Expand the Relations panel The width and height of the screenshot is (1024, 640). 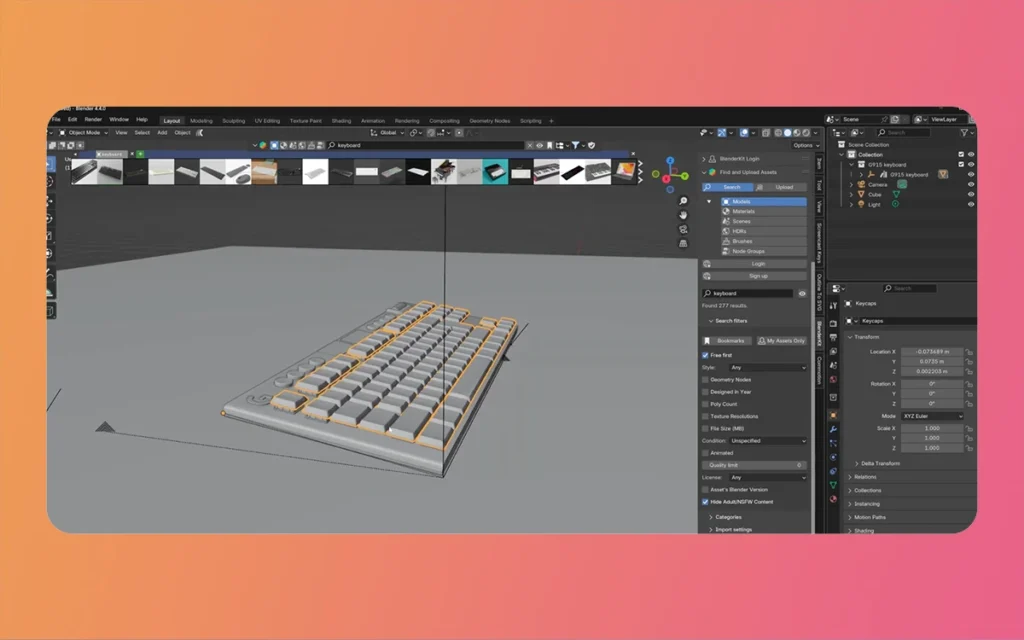(x=865, y=477)
